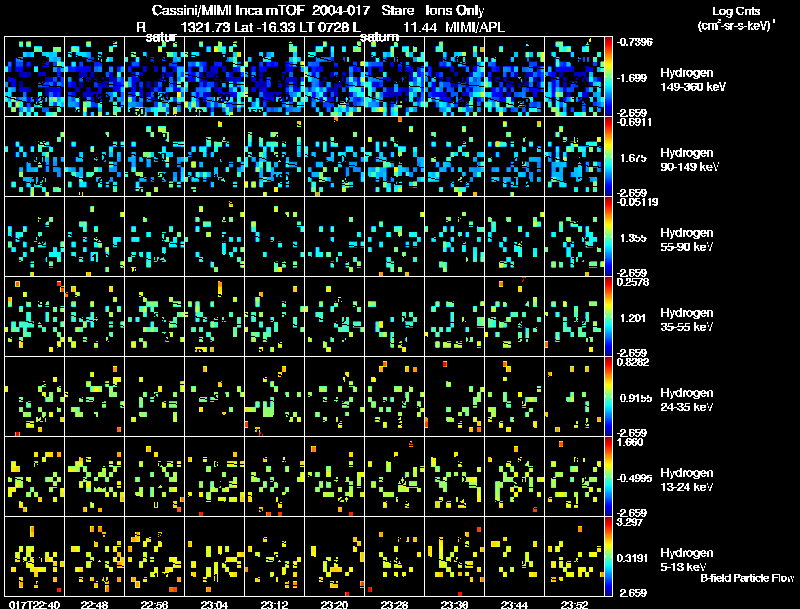This screenshot has width=800, height=609.
Task: Click the -1.699 colorbar midpoint value
Action: click(633, 78)
